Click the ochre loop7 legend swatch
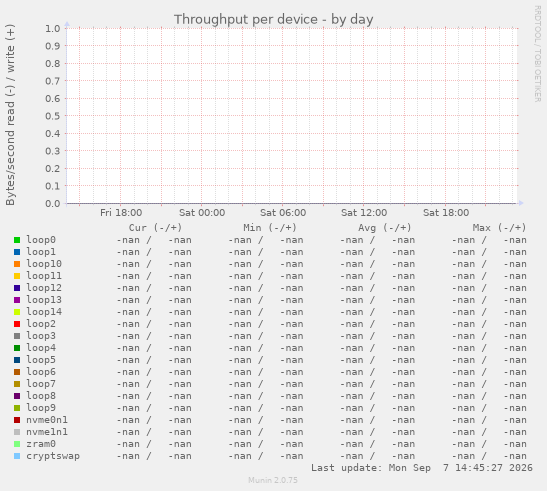Image resolution: width=547 pixels, height=491 pixels. (x=17, y=384)
